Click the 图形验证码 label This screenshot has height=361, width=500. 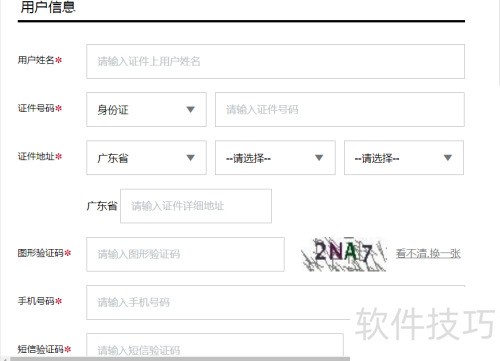[x=40, y=253]
